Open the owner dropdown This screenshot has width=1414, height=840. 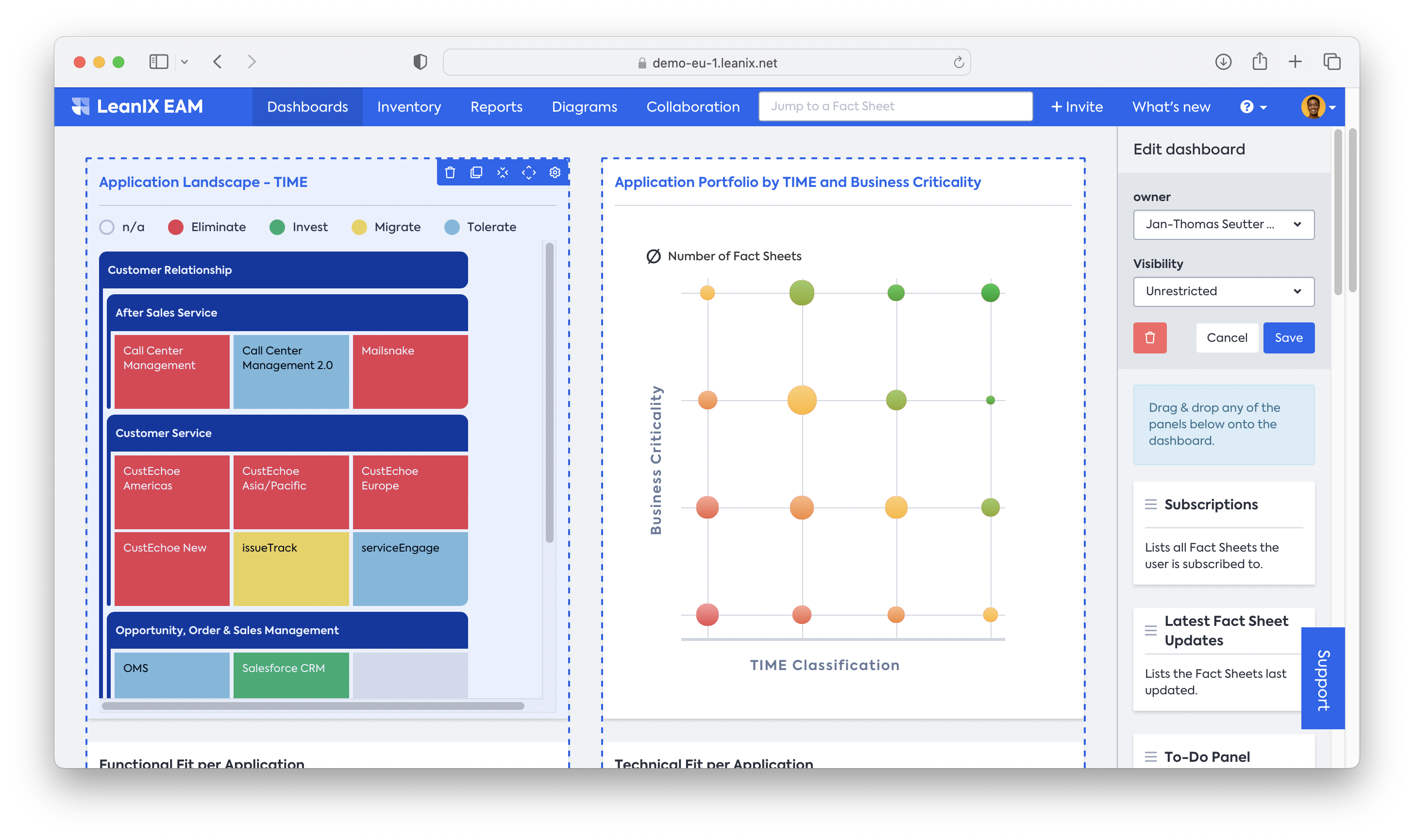(x=1223, y=225)
